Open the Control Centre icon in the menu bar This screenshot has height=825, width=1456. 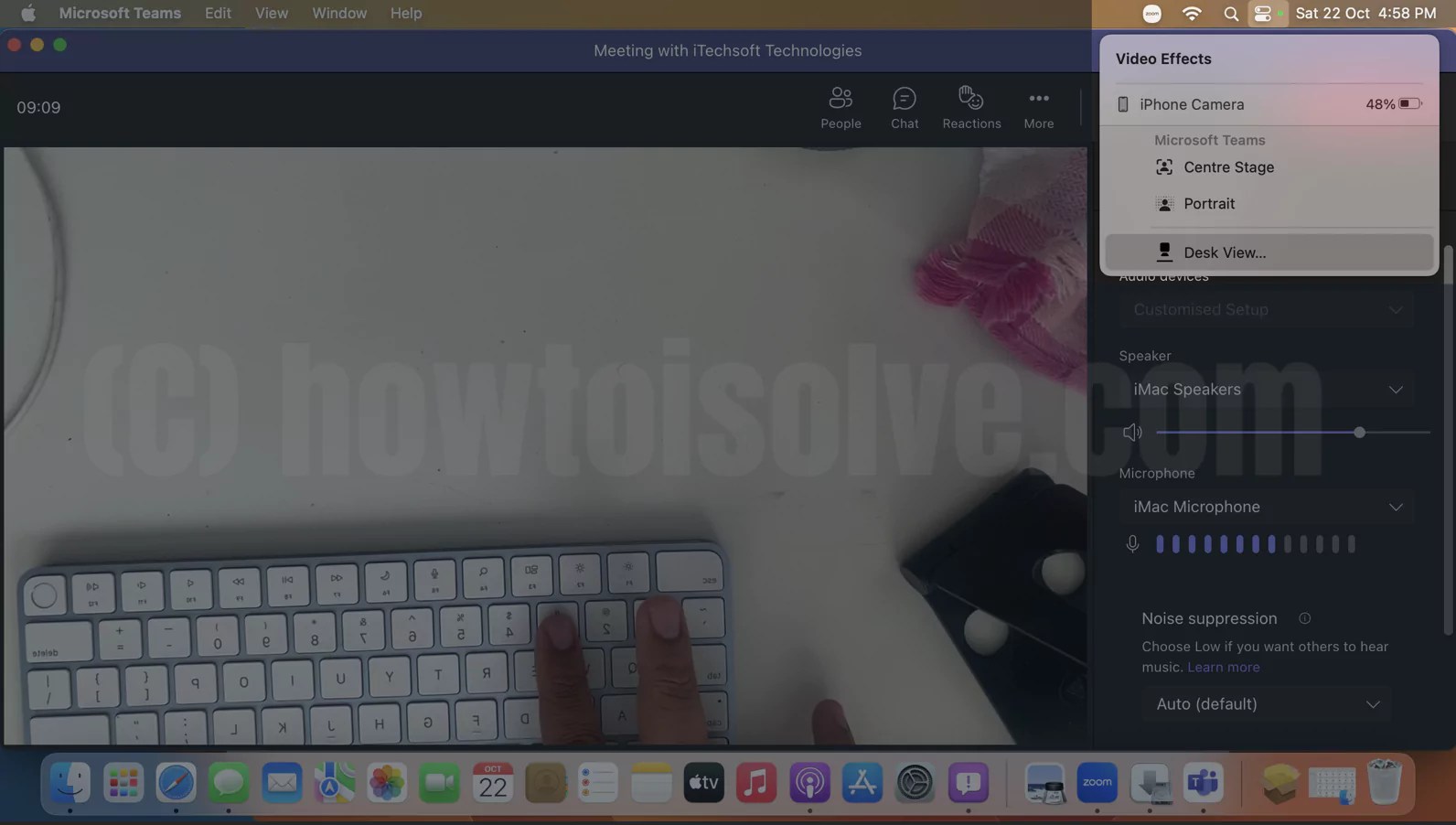tap(1262, 13)
